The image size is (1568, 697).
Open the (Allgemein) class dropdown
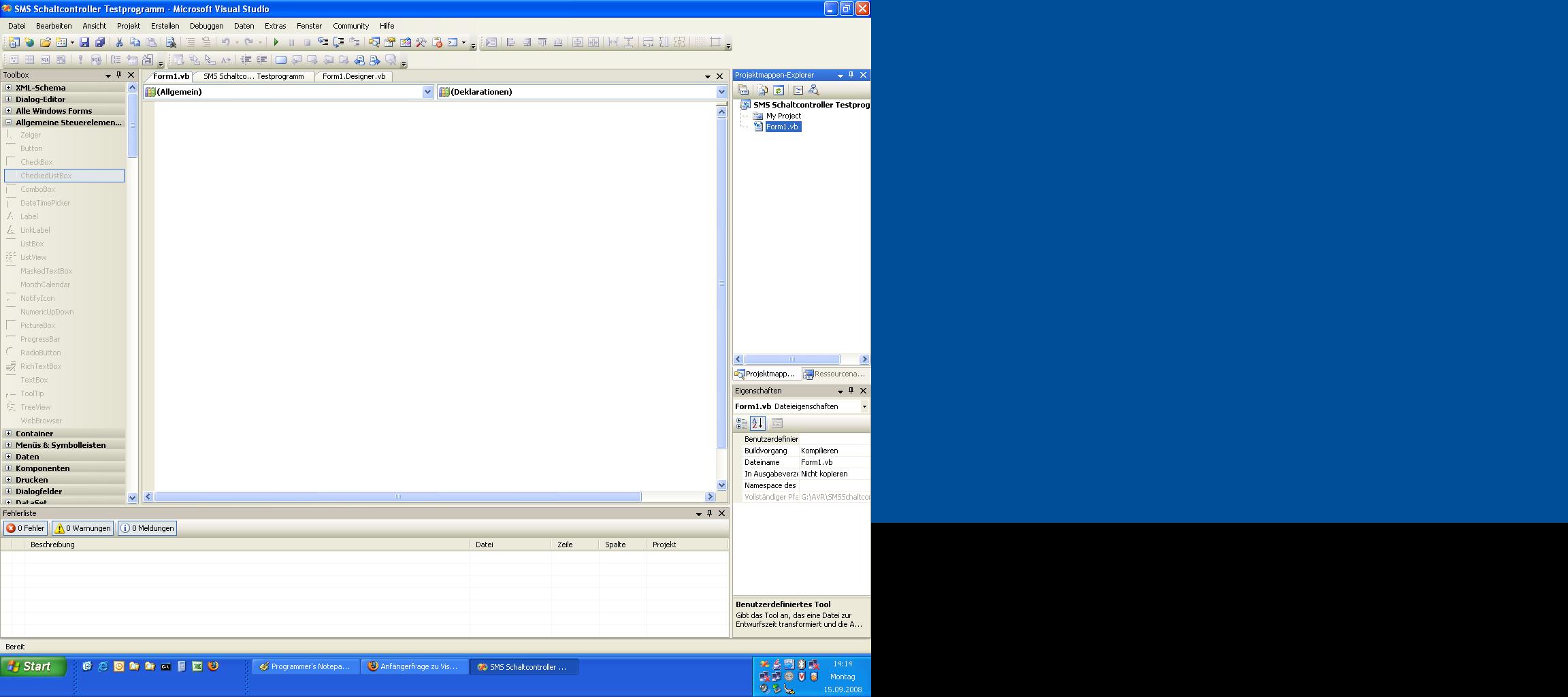pyautogui.click(x=427, y=92)
